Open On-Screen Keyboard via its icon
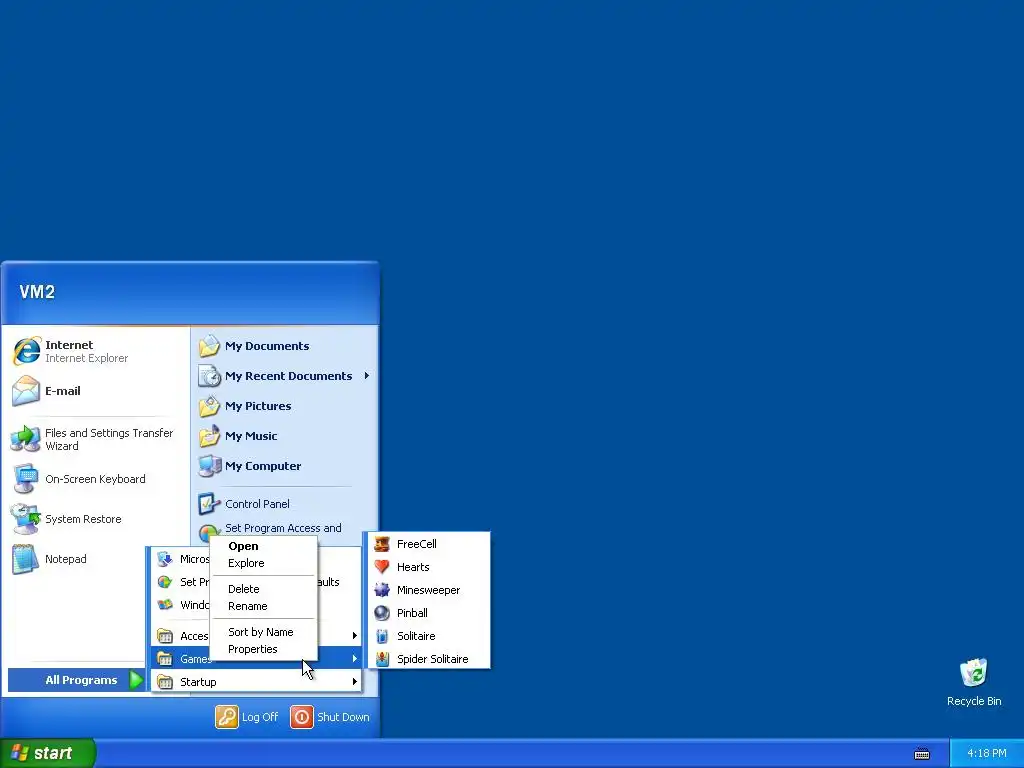 coord(26,479)
